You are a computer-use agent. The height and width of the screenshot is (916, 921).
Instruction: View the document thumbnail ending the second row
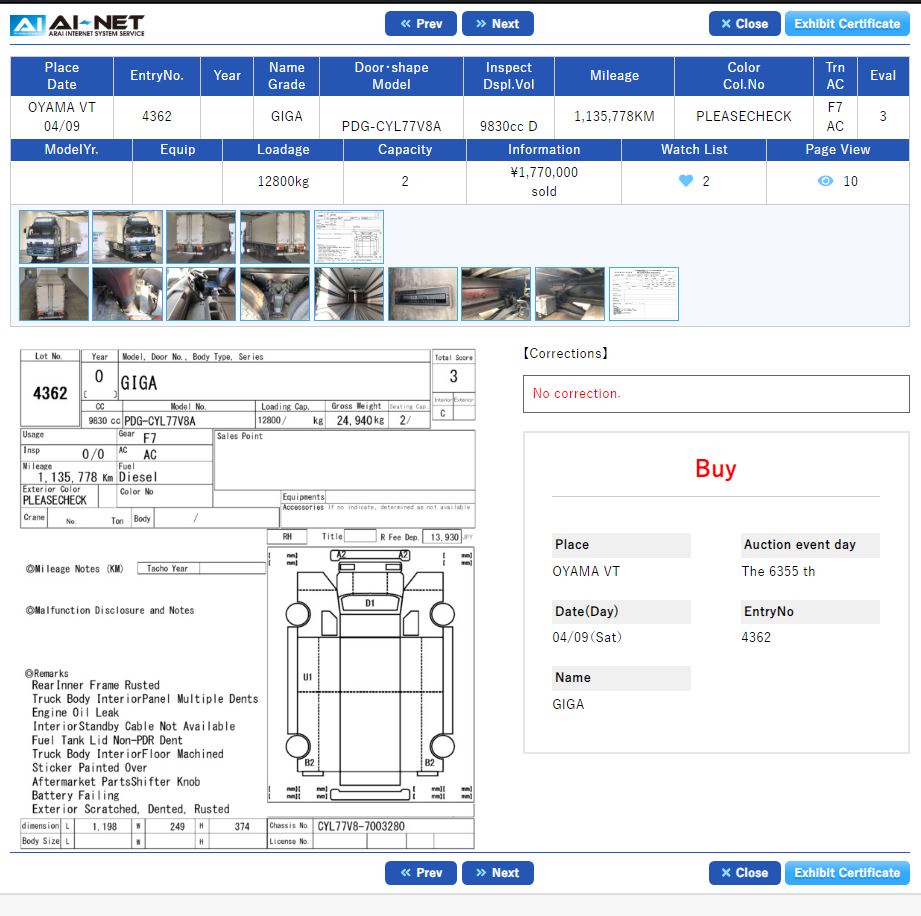click(644, 294)
